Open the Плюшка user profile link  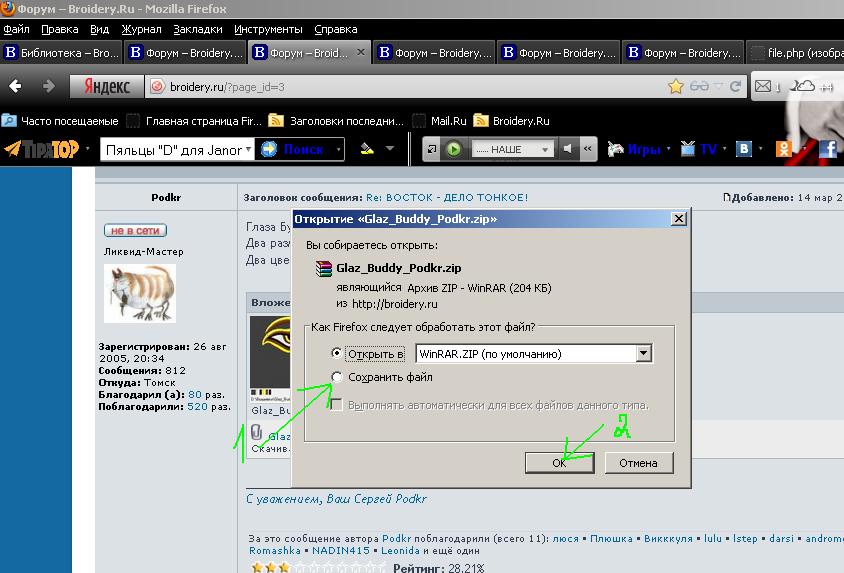click(x=611, y=538)
